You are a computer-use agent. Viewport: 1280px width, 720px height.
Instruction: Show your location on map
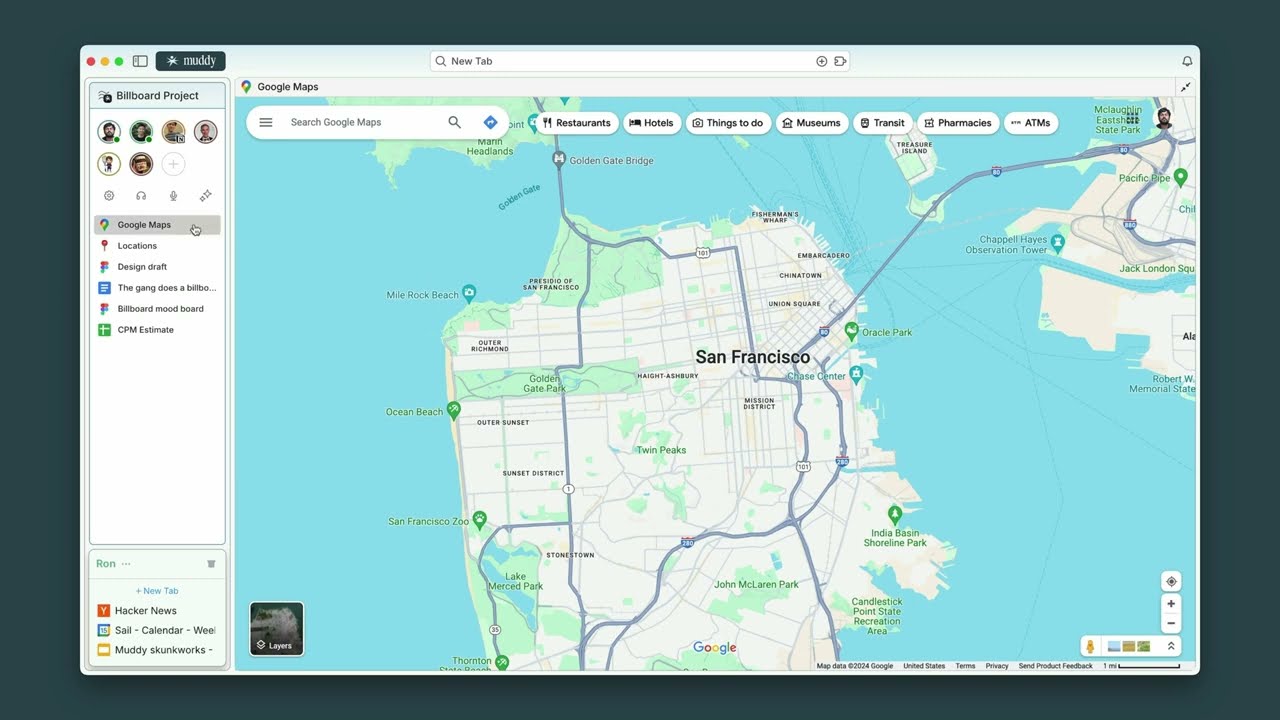[x=1171, y=582]
